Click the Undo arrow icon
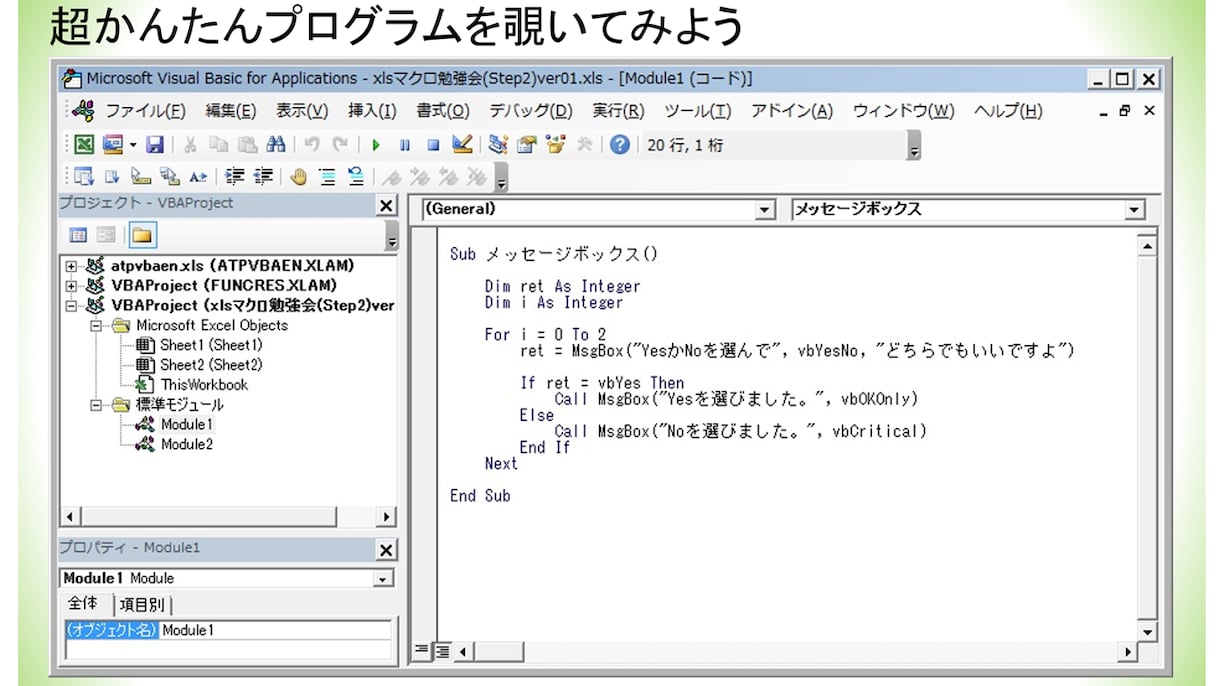This screenshot has width=1220, height=686. pyautogui.click(x=311, y=145)
